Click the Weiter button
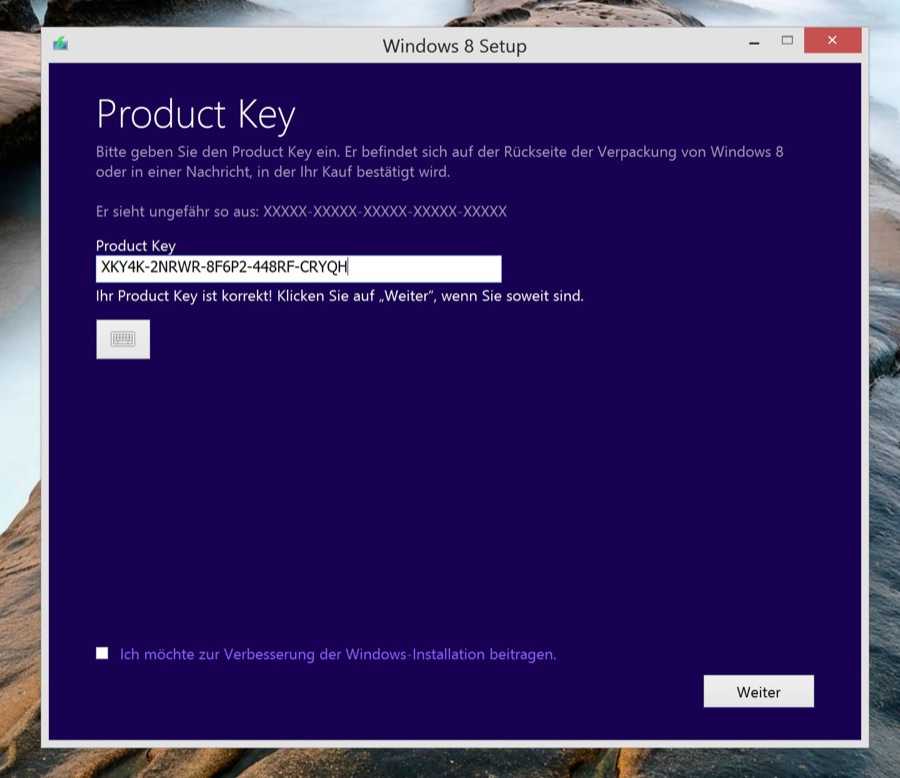This screenshot has width=900, height=778. coord(758,691)
